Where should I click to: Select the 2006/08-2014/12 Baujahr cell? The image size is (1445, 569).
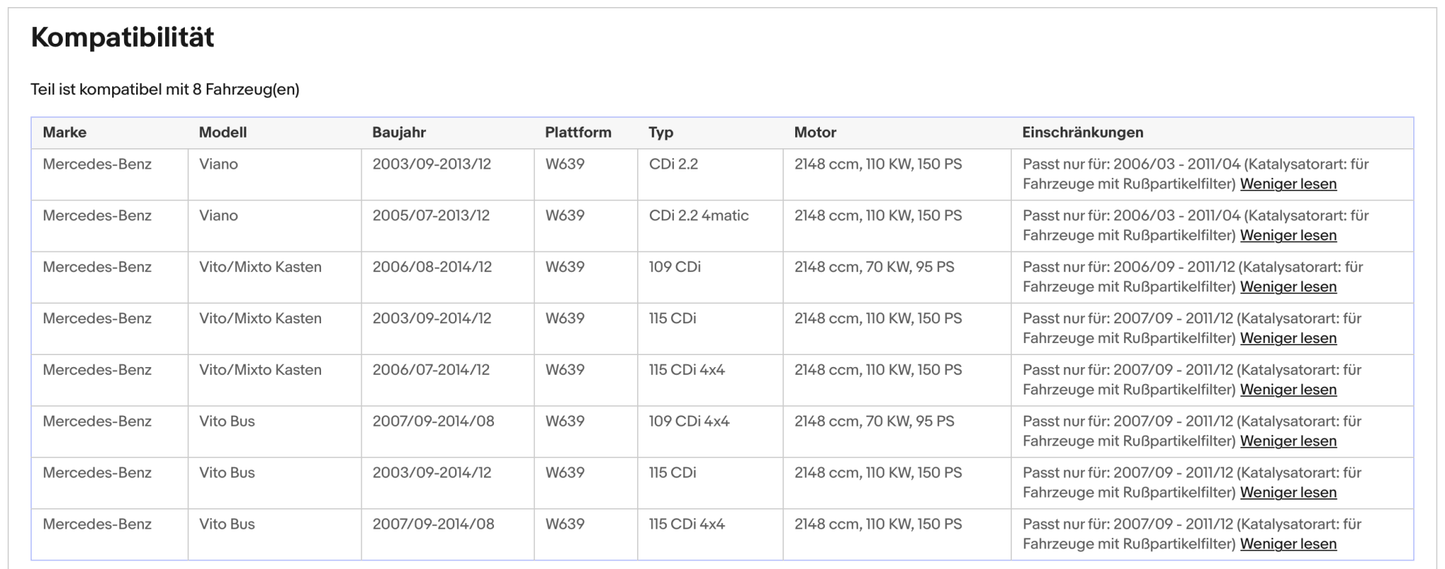(x=432, y=267)
